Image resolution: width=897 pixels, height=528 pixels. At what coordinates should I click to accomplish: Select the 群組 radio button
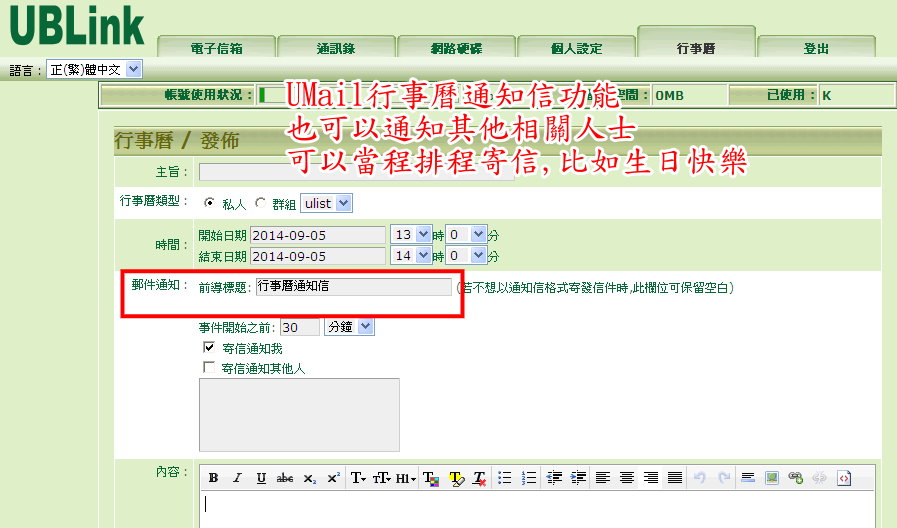tap(261, 203)
